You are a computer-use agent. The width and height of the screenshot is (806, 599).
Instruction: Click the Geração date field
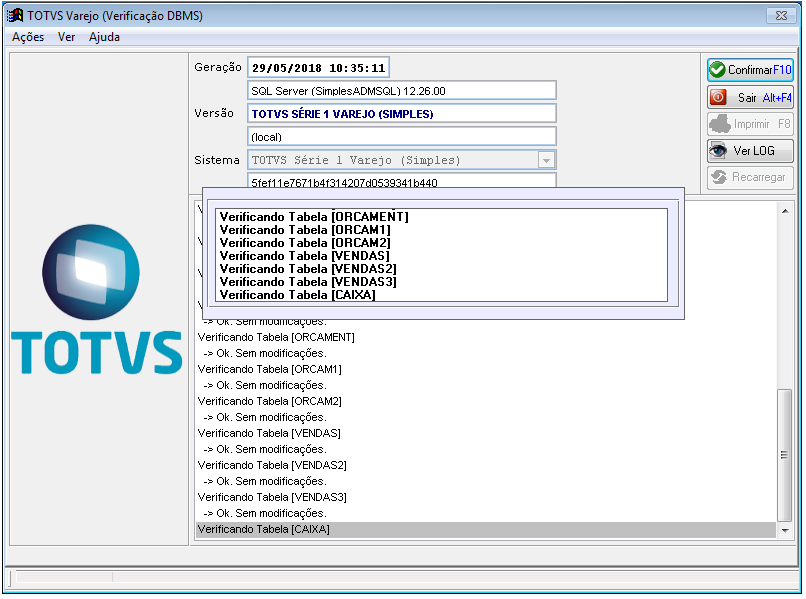click(x=318, y=67)
